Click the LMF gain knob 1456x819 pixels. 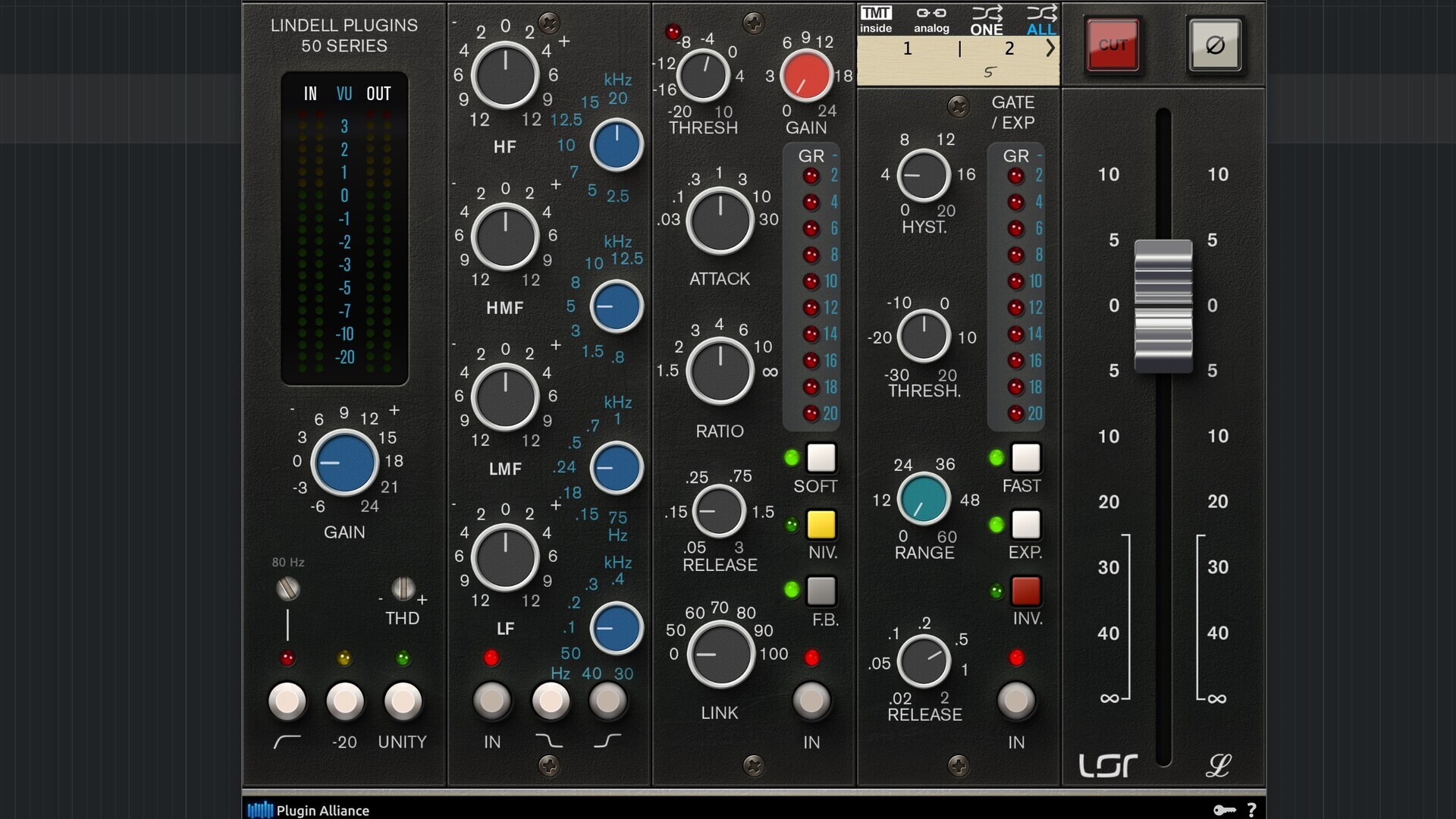505,397
